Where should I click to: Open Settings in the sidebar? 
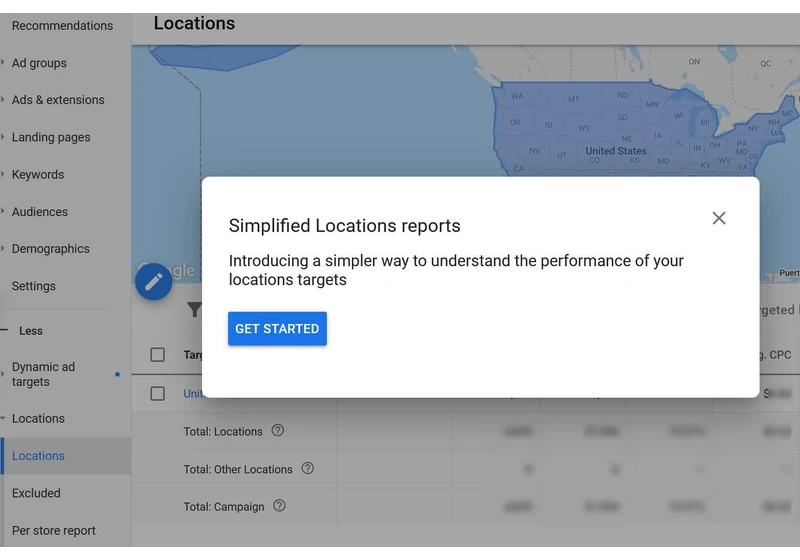click(34, 286)
